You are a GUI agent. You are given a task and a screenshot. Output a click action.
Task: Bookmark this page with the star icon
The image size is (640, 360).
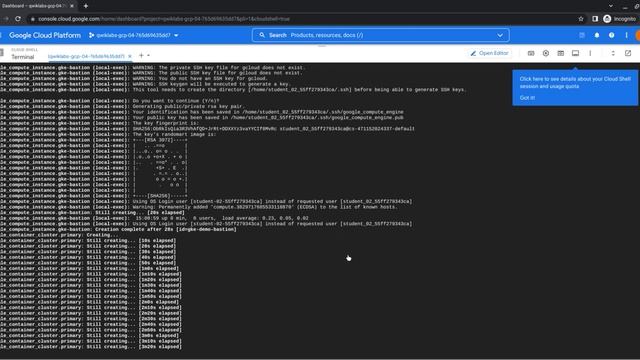pyautogui.click(x=581, y=19)
